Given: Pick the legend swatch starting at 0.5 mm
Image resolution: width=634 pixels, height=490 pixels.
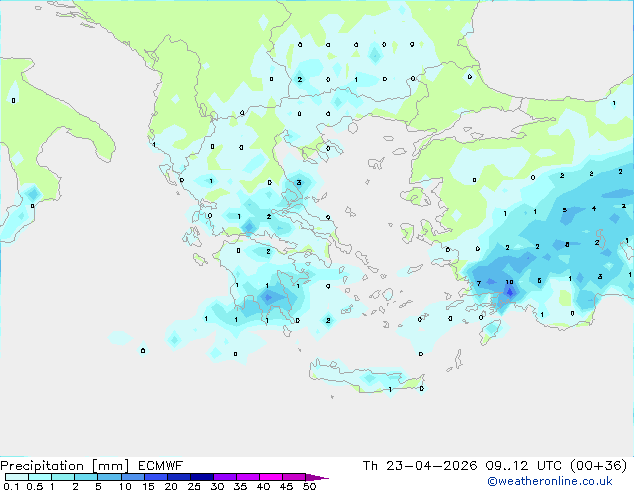Looking at the screenshot, I should pos(40,477).
